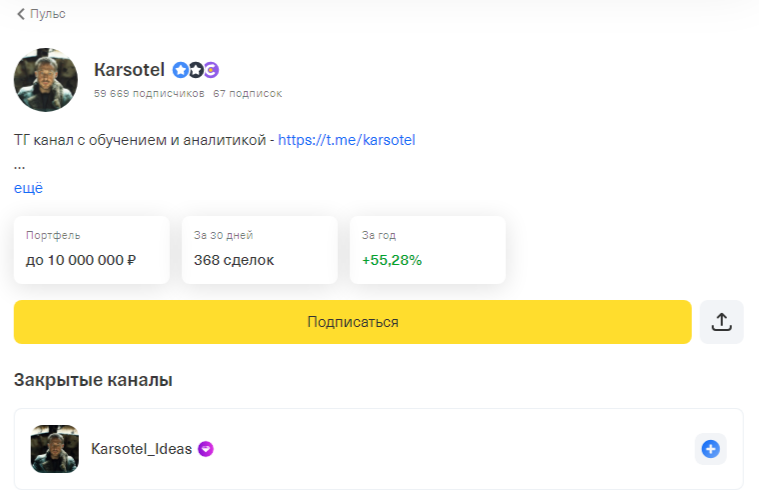759x496 pixels.
Task: Open the Karsotel_Ideas closed channel
Action: [379, 449]
